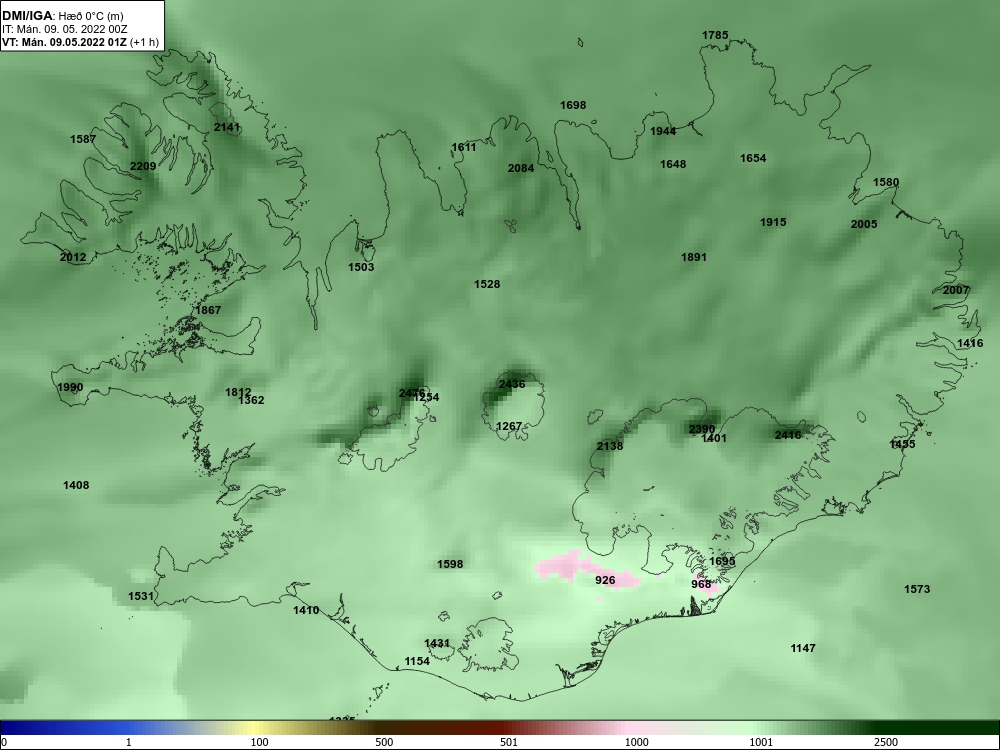This screenshot has height=750, width=1000.
Task: Click the legend label 1001
Action: [x=761, y=743]
